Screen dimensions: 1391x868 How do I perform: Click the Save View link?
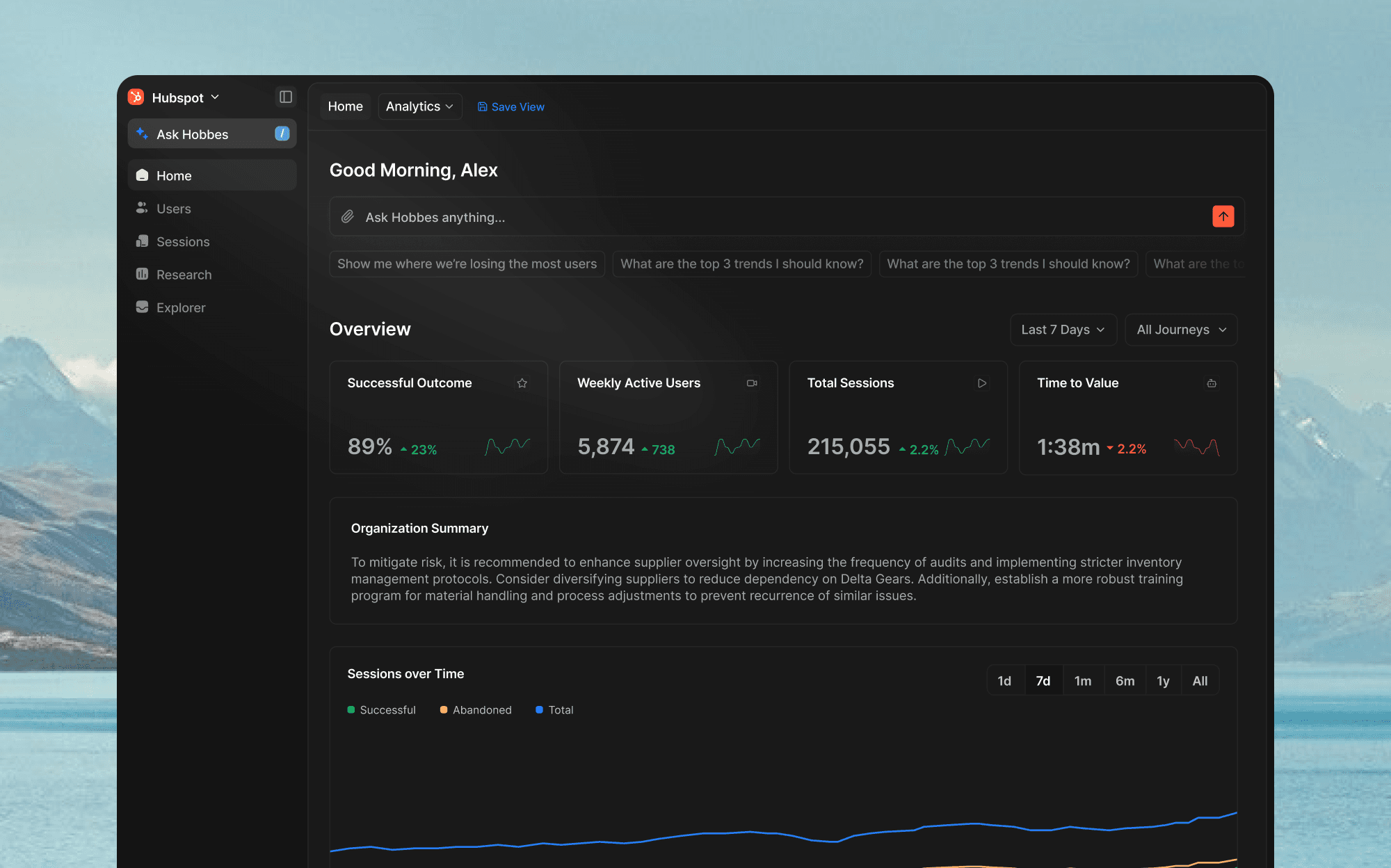[x=511, y=106]
